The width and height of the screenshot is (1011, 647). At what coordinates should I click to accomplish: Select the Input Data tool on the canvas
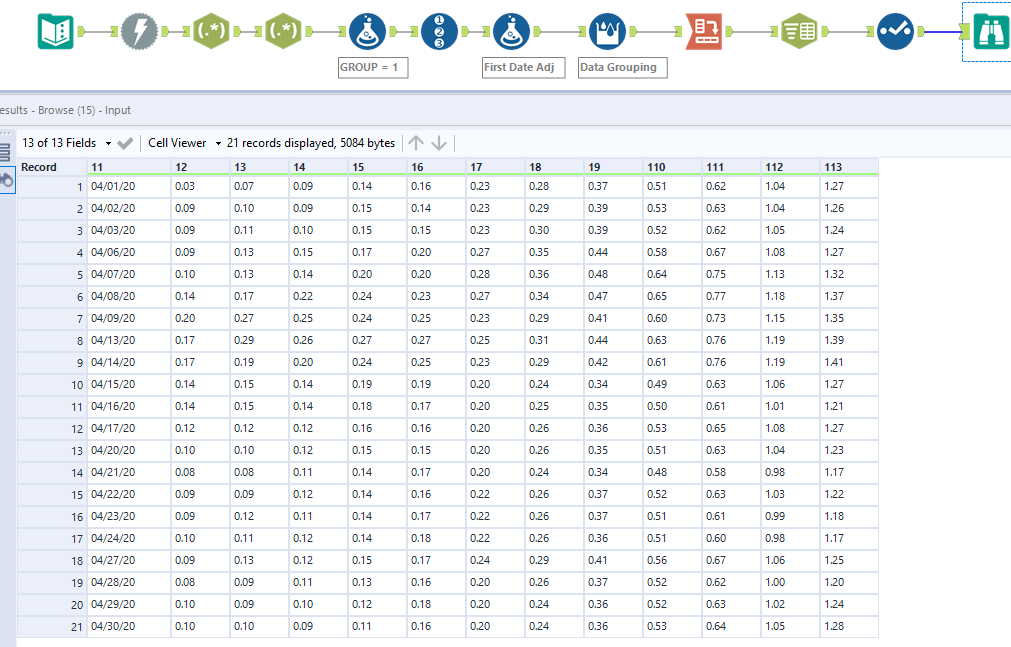point(55,30)
